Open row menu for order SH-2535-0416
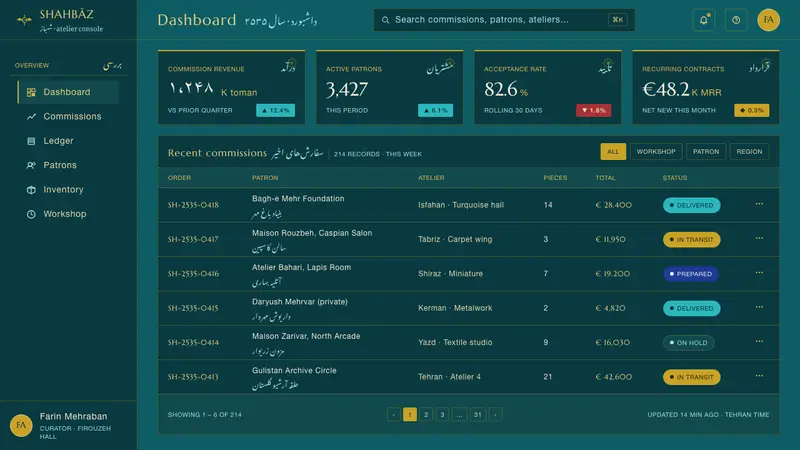 pos(759,272)
